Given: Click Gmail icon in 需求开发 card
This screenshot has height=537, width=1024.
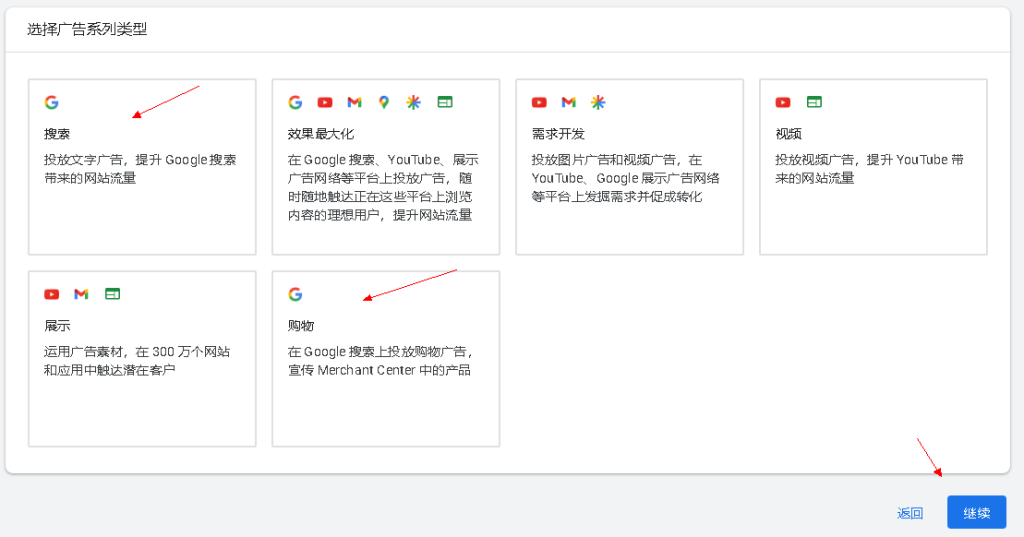Looking at the screenshot, I should tap(569, 102).
